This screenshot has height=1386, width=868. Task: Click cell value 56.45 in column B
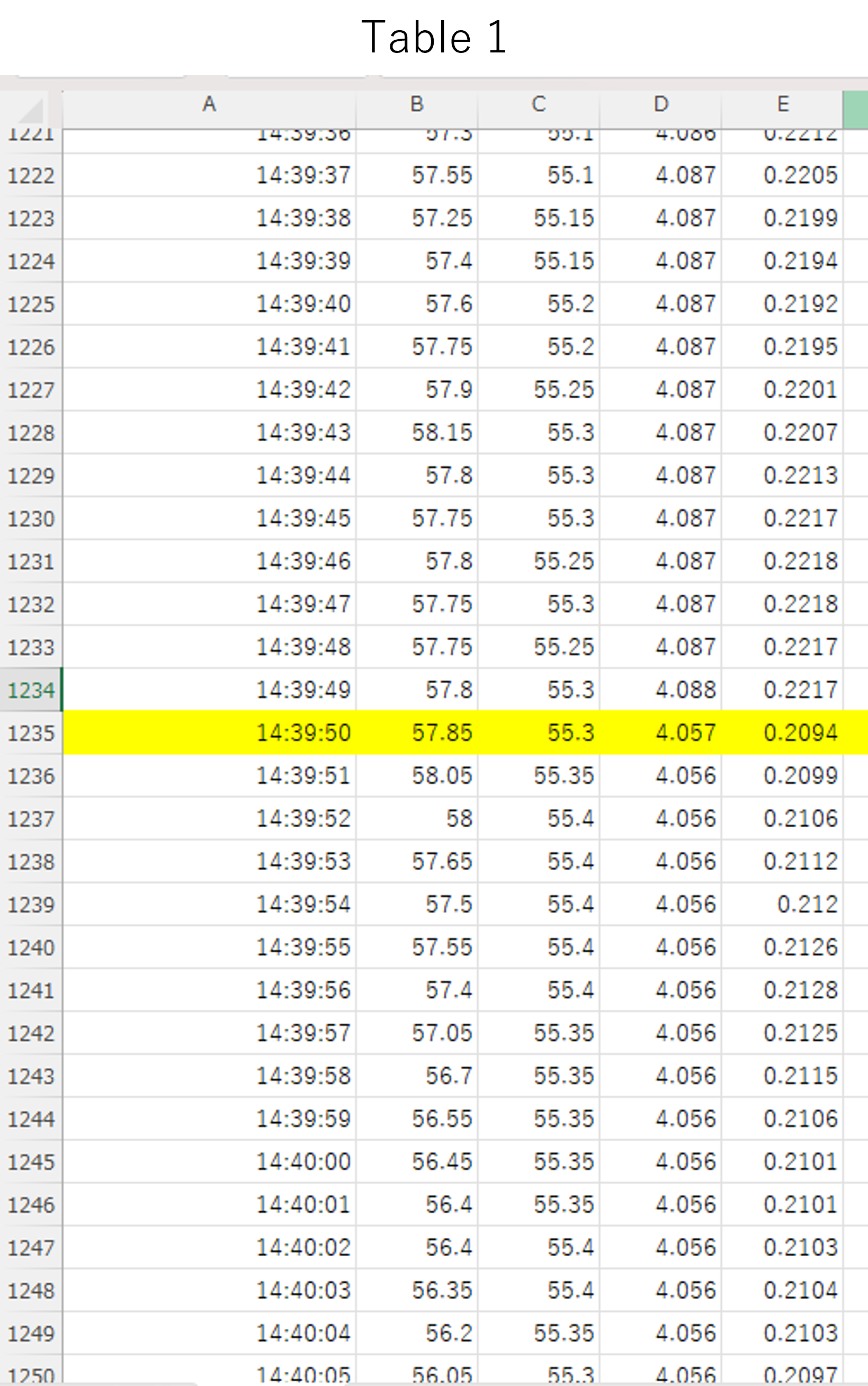417,1161
